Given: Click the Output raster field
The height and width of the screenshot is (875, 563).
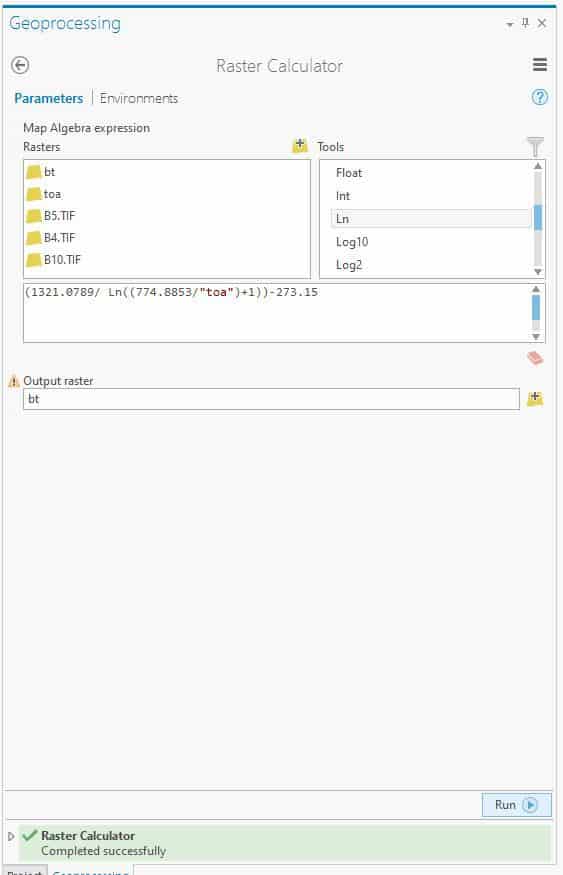Looking at the screenshot, I should (271, 399).
